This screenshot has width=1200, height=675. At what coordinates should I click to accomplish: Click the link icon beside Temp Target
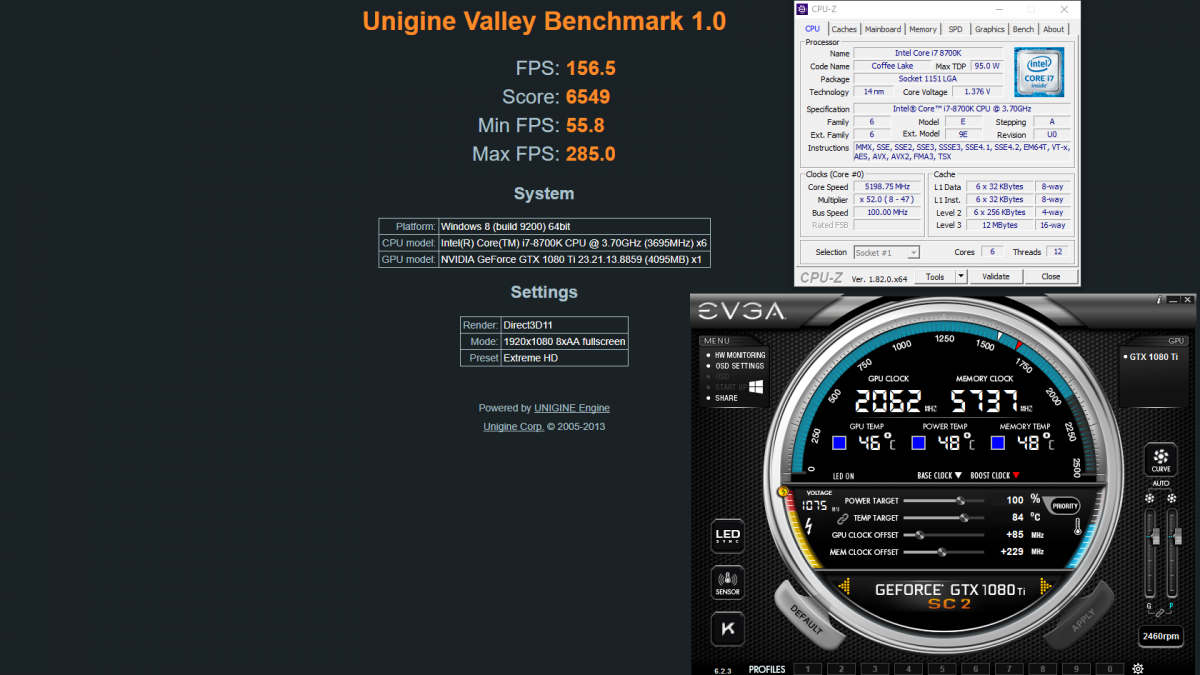coord(842,518)
